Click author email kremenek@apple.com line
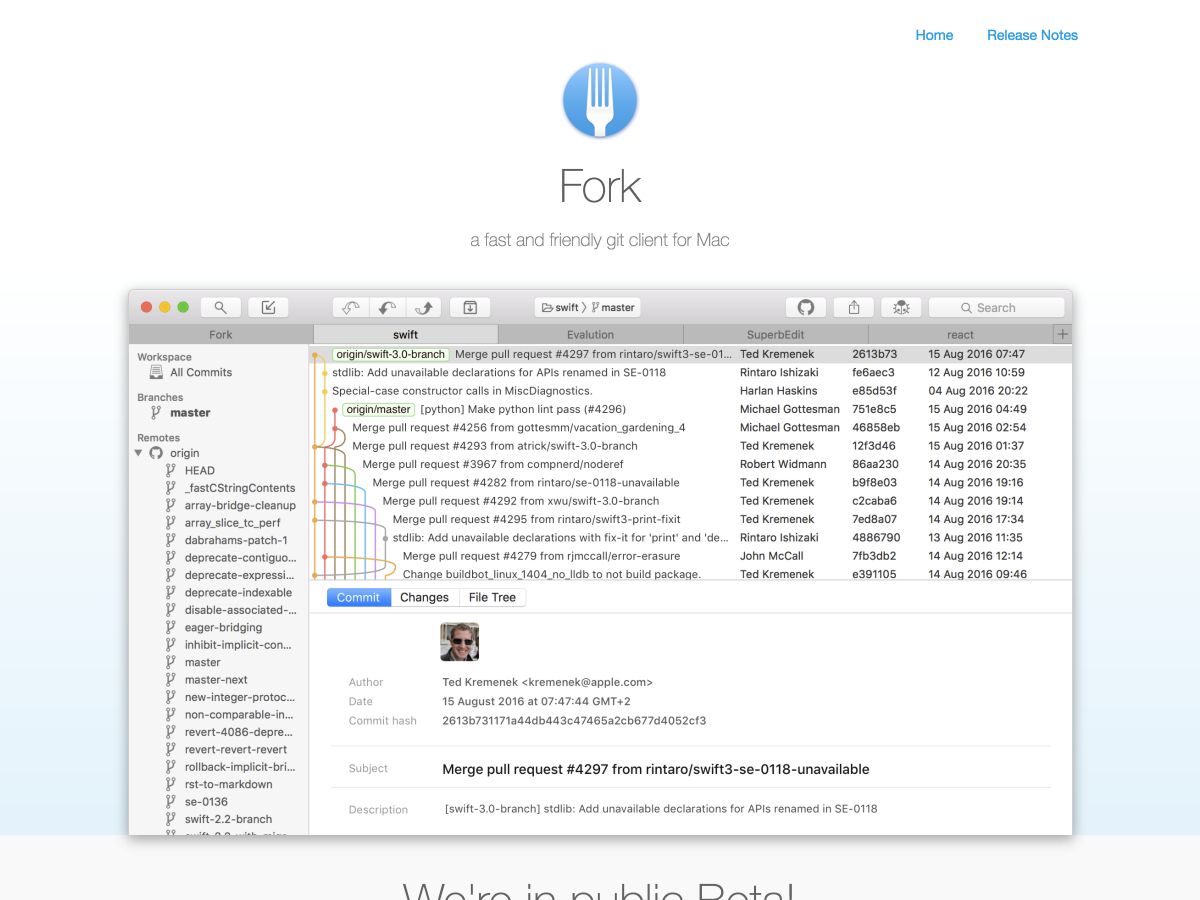This screenshot has width=1200, height=900. [x=547, y=682]
